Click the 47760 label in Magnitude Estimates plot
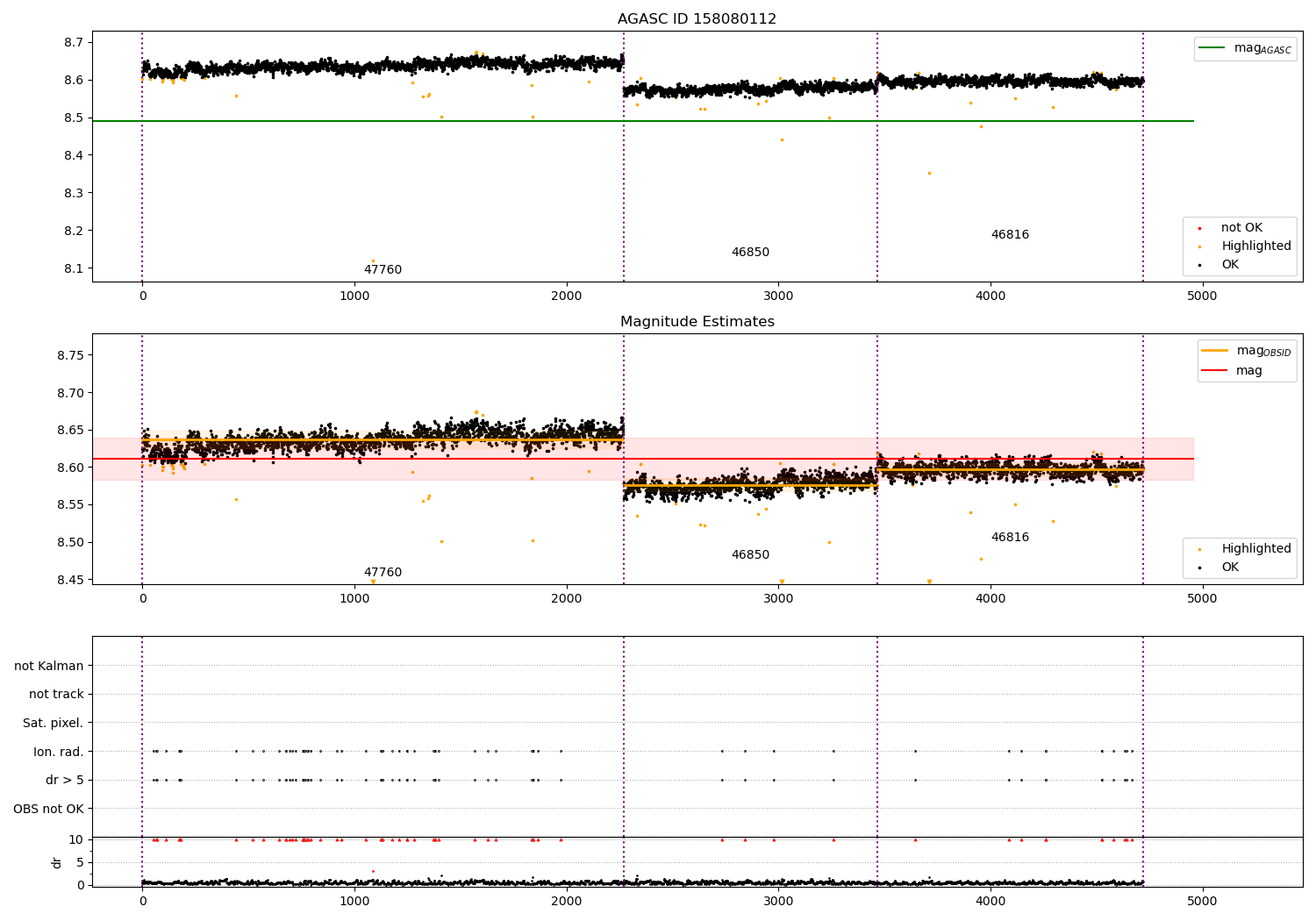Image resolution: width=1316 pixels, height=921 pixels. (x=383, y=573)
